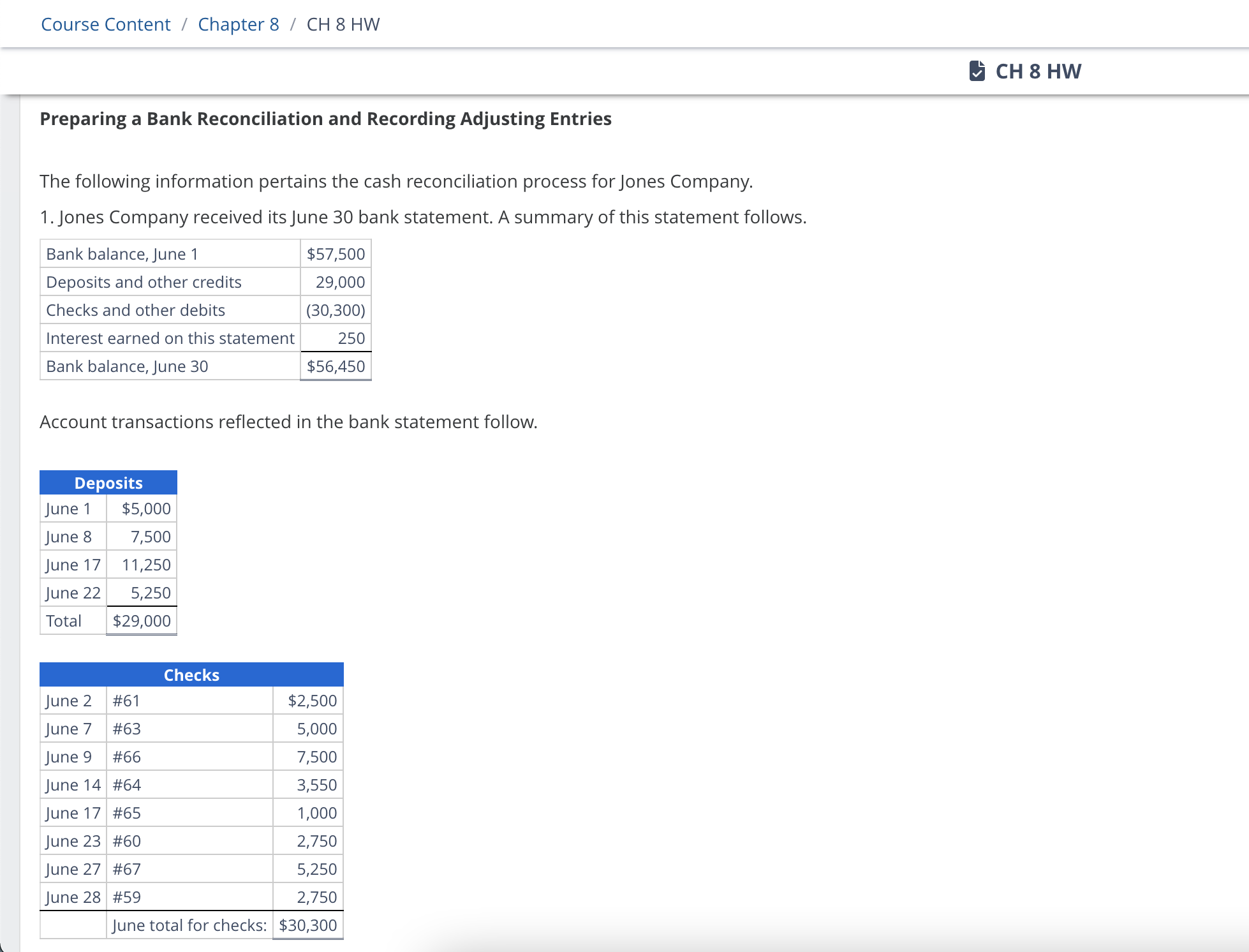Select check #67 amount 5,250

point(316,869)
